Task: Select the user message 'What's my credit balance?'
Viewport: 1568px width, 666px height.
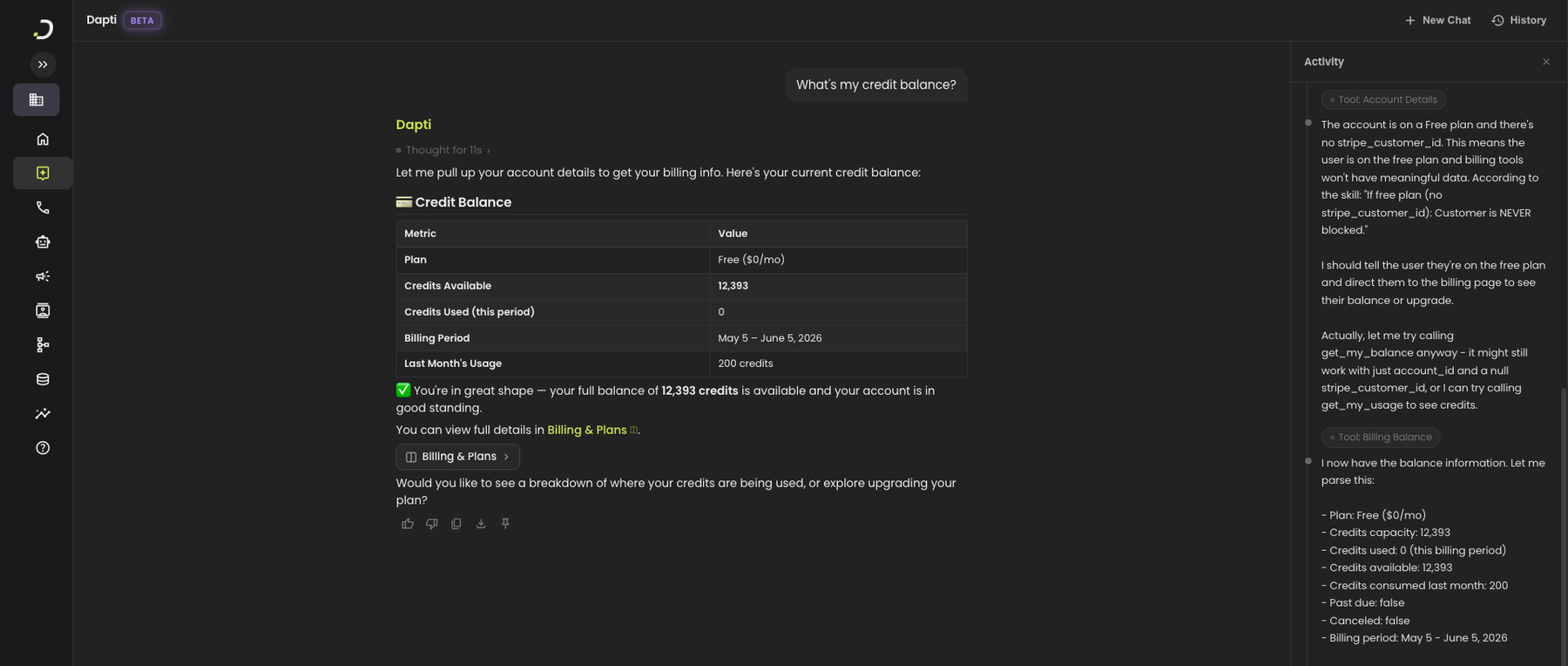Action: click(x=876, y=85)
